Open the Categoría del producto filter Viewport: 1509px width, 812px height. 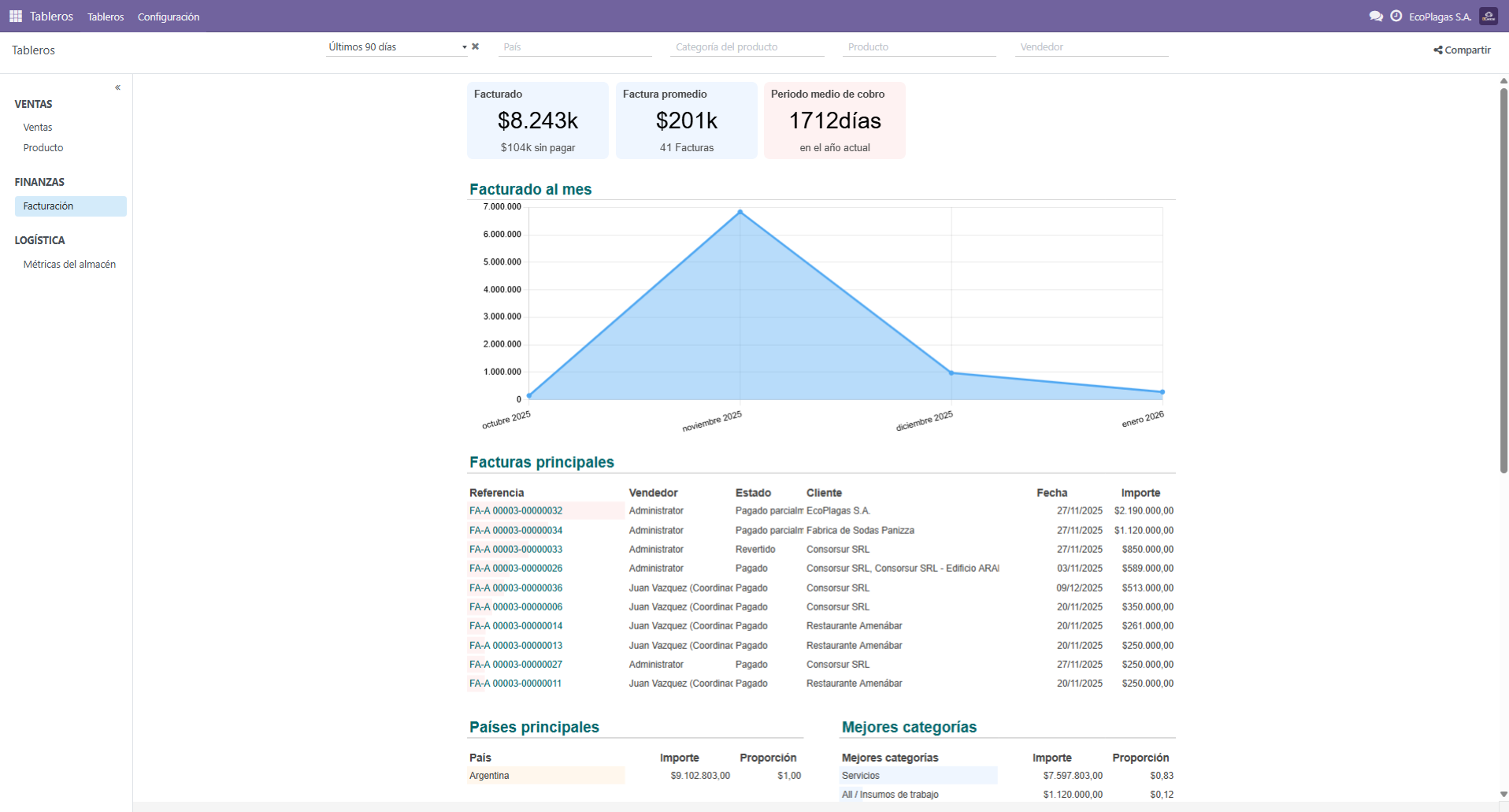747,47
